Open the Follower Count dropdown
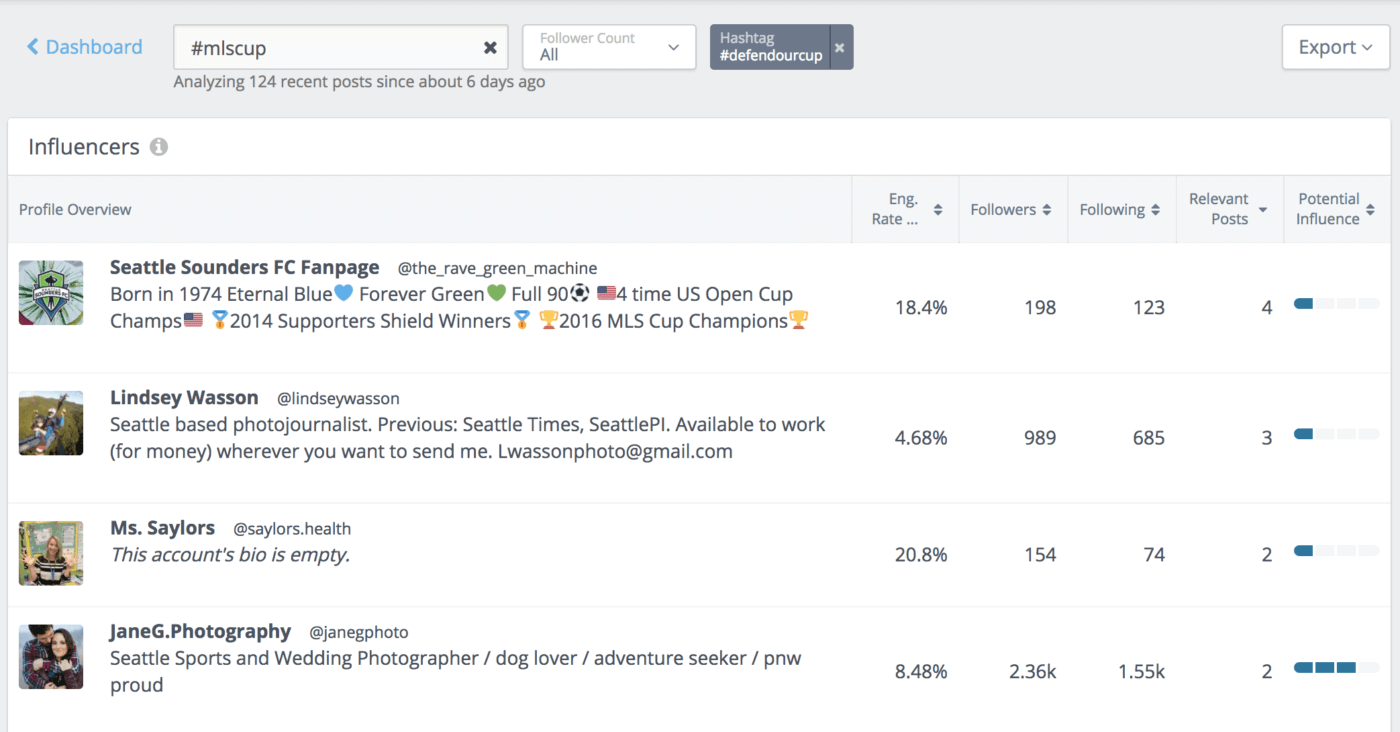The width and height of the screenshot is (1400, 732). [608, 47]
